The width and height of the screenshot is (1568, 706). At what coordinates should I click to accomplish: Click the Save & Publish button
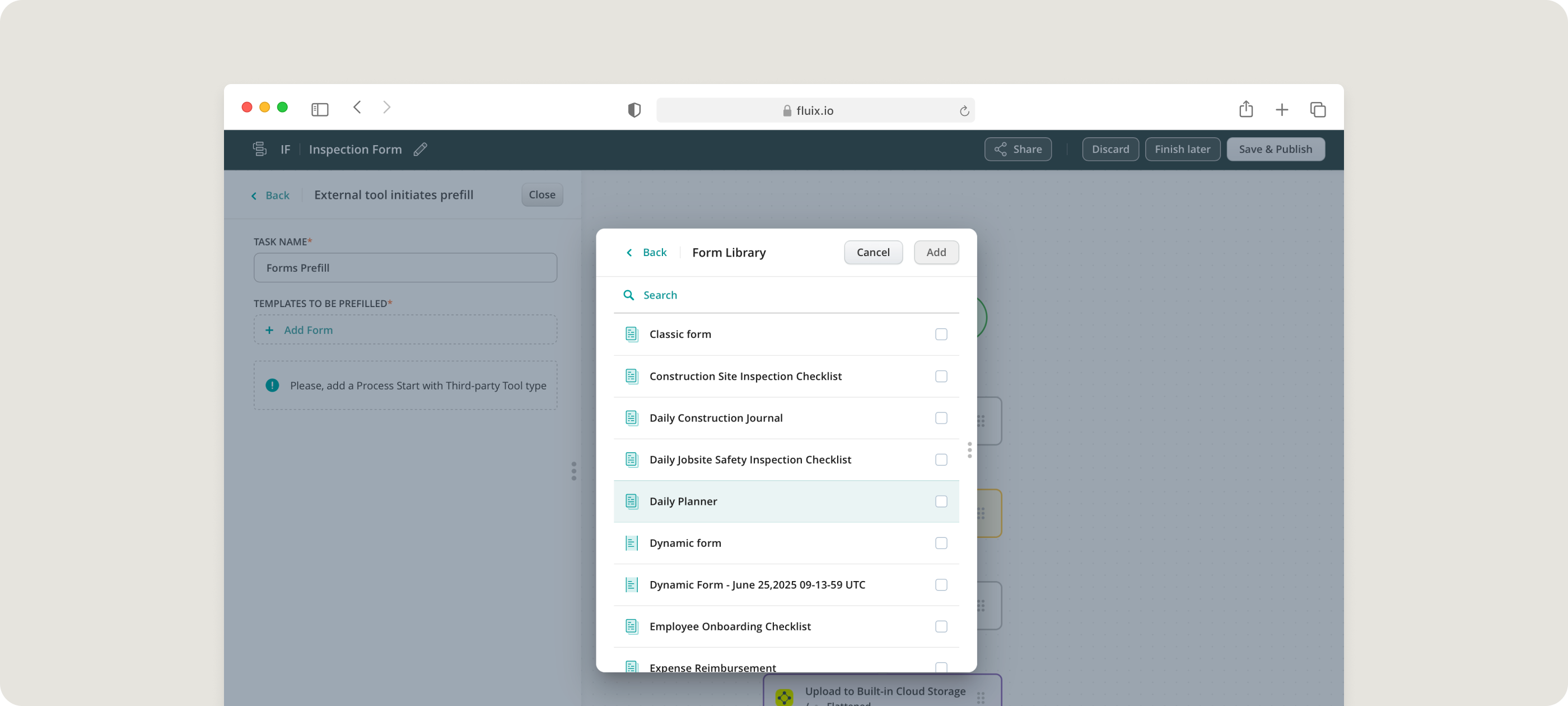[x=1275, y=149]
